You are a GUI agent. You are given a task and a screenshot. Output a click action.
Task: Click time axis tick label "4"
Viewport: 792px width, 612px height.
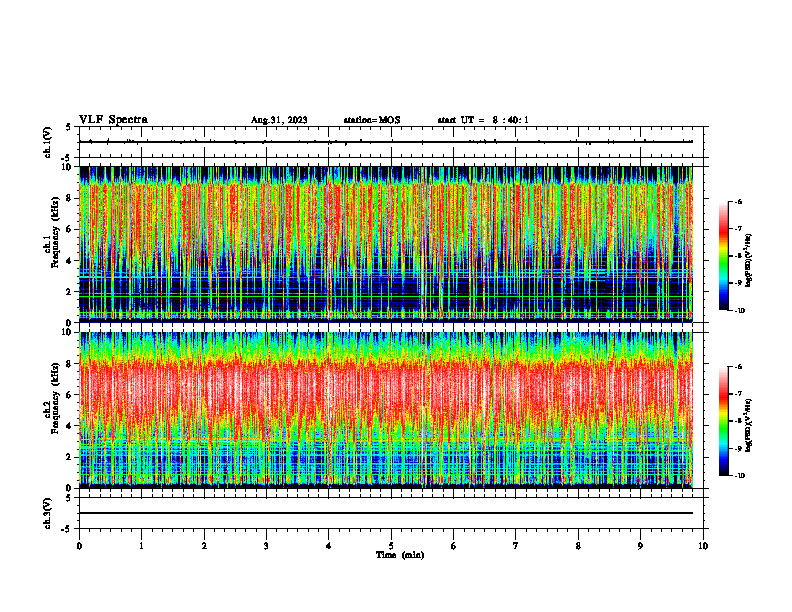pyautogui.click(x=329, y=546)
